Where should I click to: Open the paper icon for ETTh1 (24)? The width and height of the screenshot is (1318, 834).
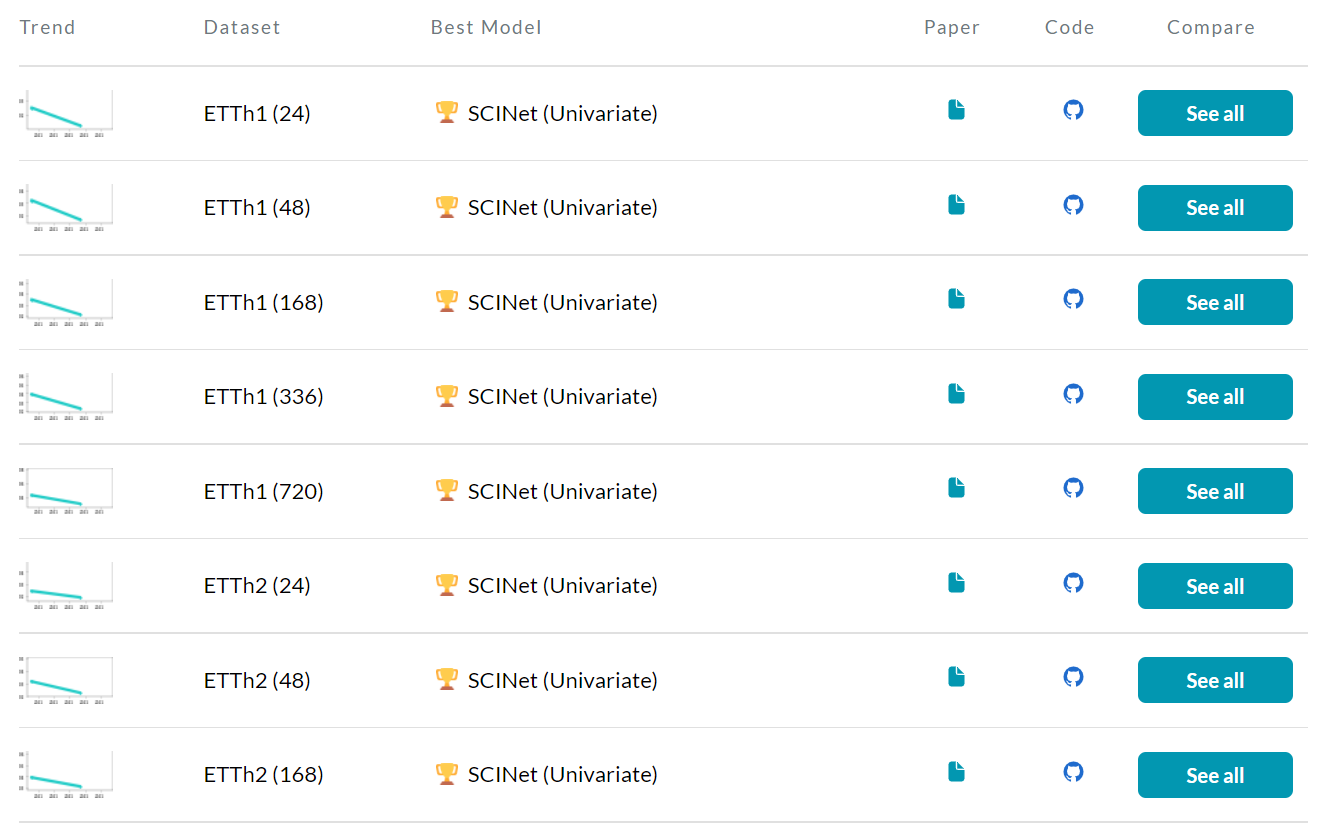(x=956, y=110)
